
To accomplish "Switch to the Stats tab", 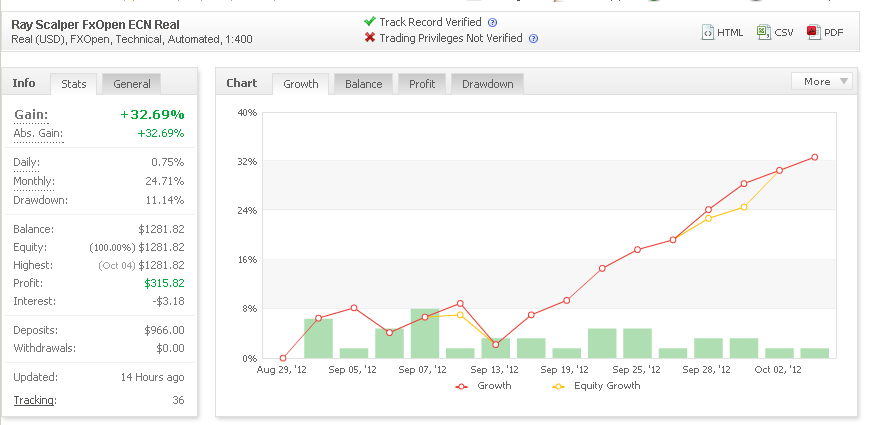I will point(73,84).
